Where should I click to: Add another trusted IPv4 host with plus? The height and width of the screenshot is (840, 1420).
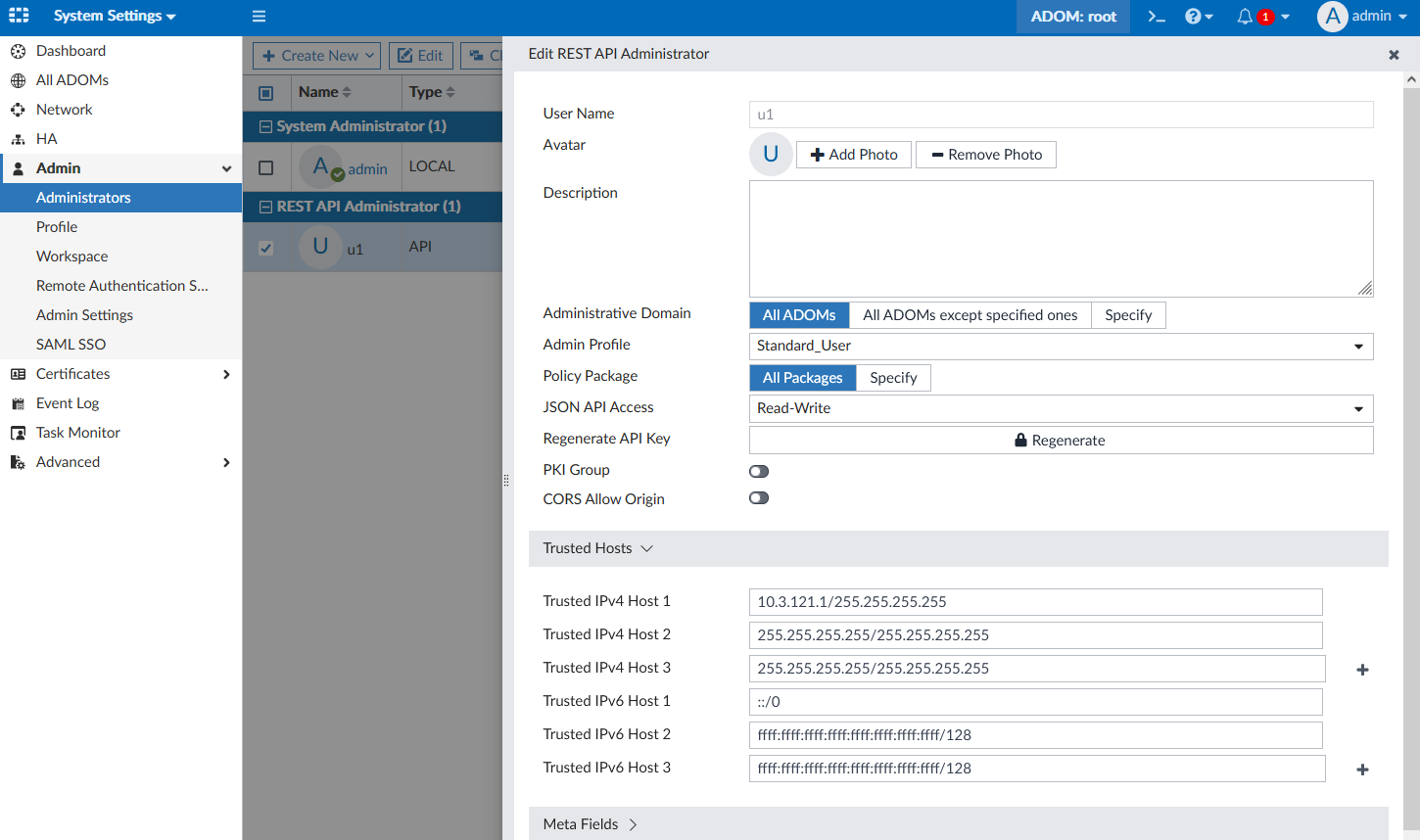(x=1362, y=670)
